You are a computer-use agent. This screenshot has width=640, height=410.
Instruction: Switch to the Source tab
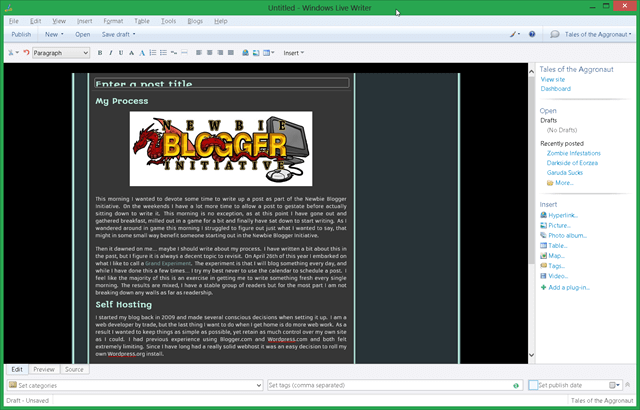(x=74, y=369)
